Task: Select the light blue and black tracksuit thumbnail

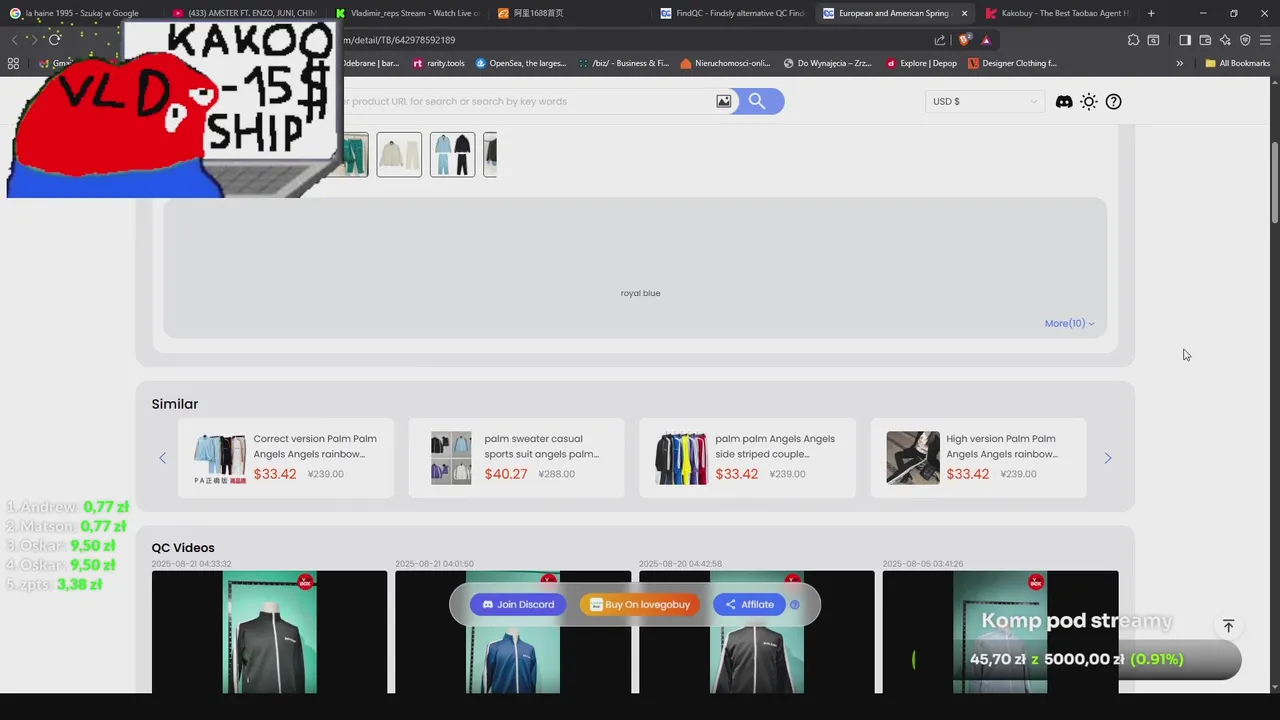Action: pos(452,155)
